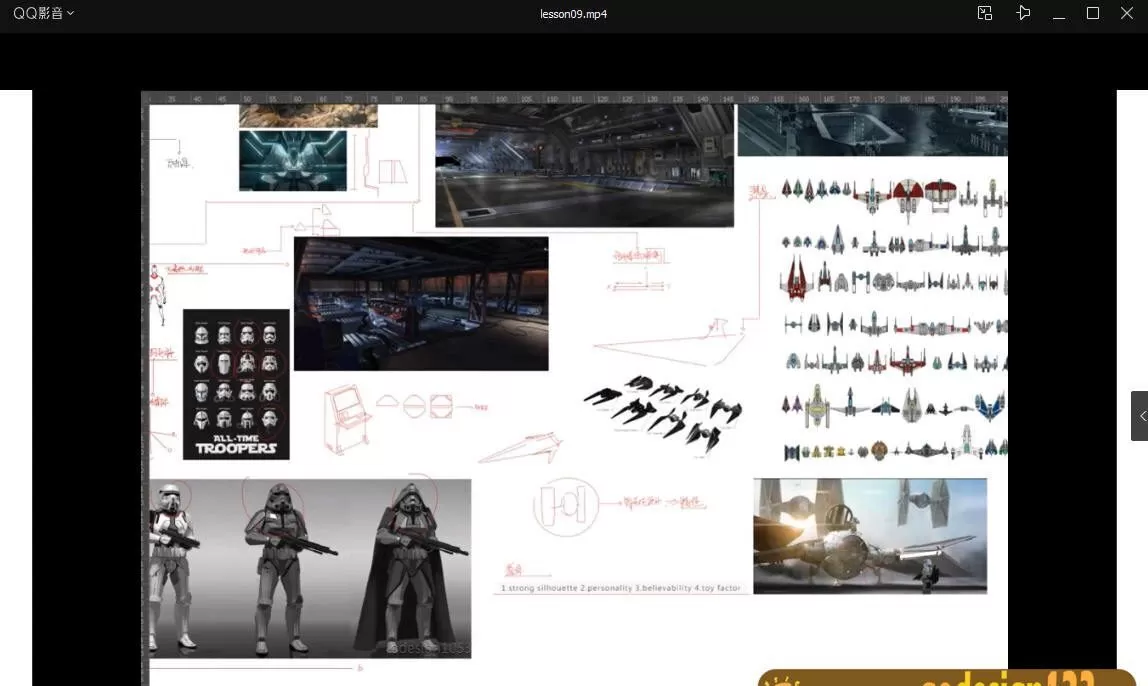Screen dimensions: 1148x686
Task: Click the circled TIE fighter sketch
Action: 565,506
